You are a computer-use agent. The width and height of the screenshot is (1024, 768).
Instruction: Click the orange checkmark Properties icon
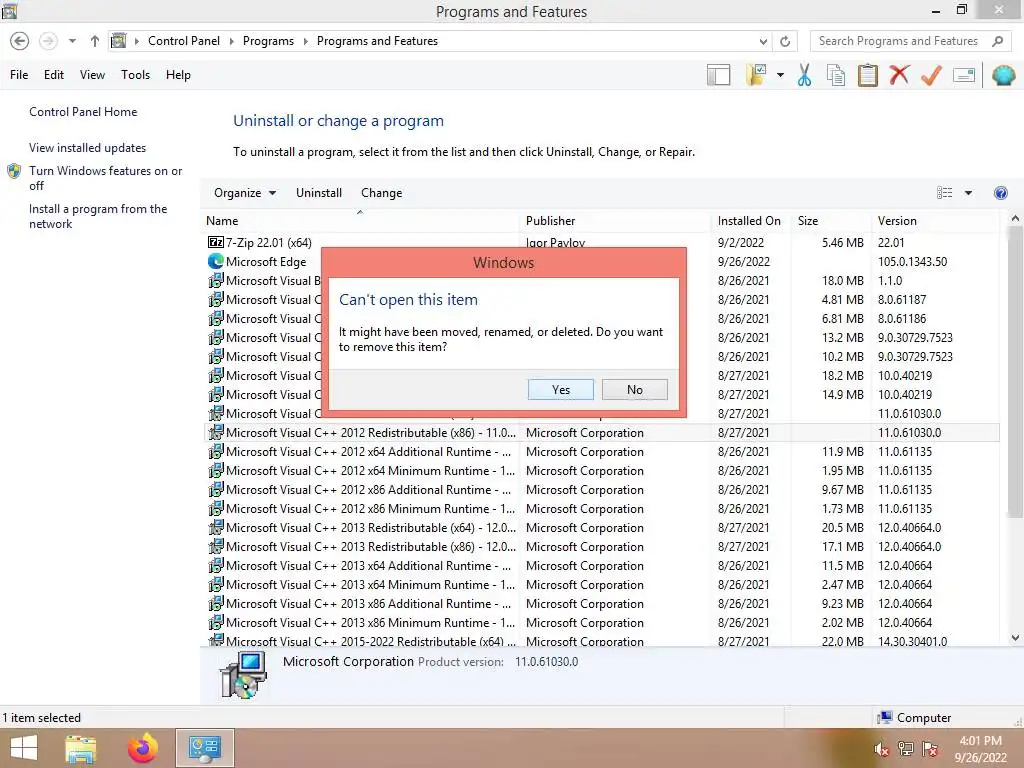click(931, 75)
